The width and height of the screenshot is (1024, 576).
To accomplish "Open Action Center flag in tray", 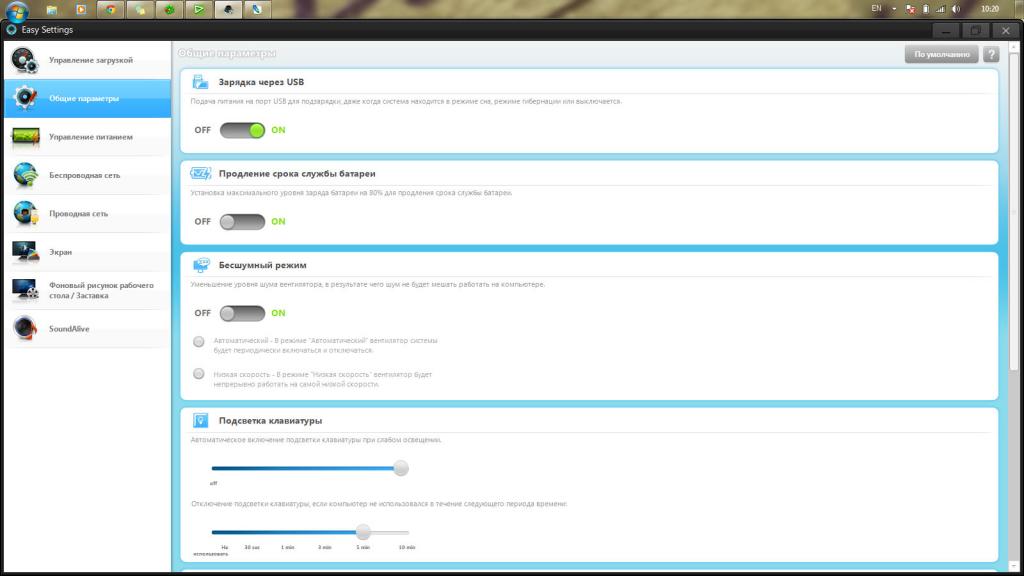I will click(x=910, y=9).
